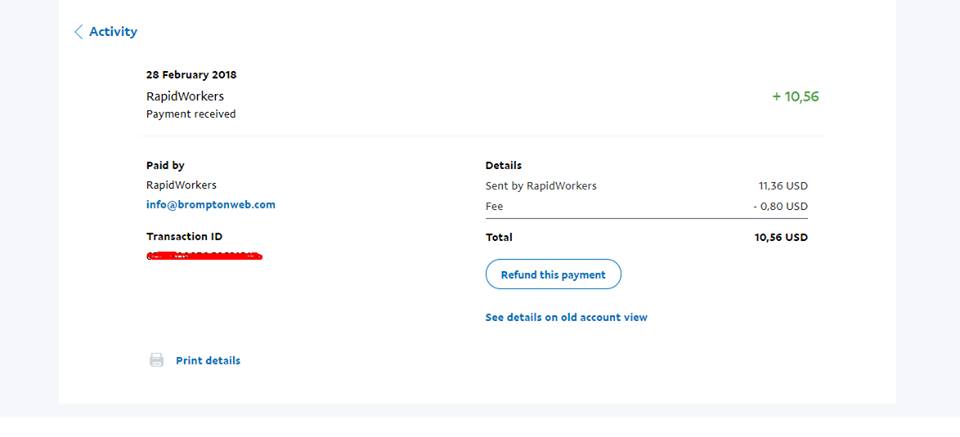
Task: Click the - 0,80 USD fee amount
Action: pyautogui.click(x=780, y=207)
